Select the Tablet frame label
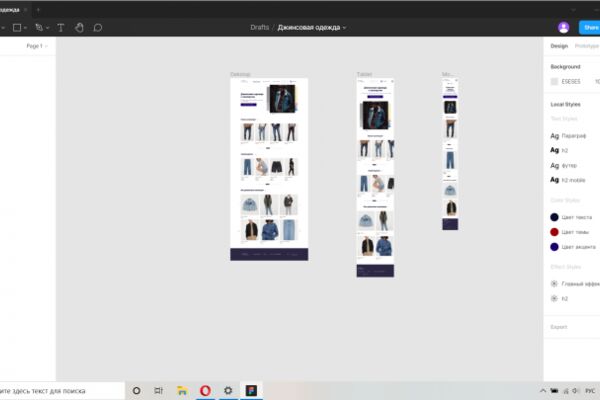 [364, 74]
